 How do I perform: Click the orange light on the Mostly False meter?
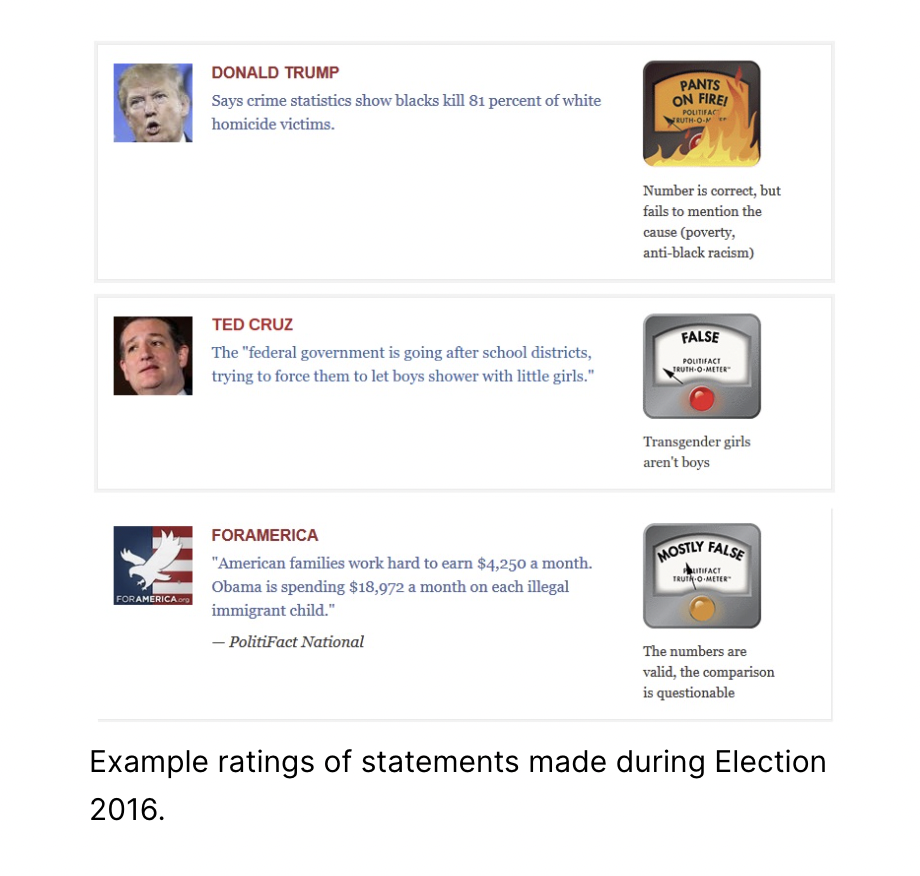pyautogui.click(x=701, y=608)
